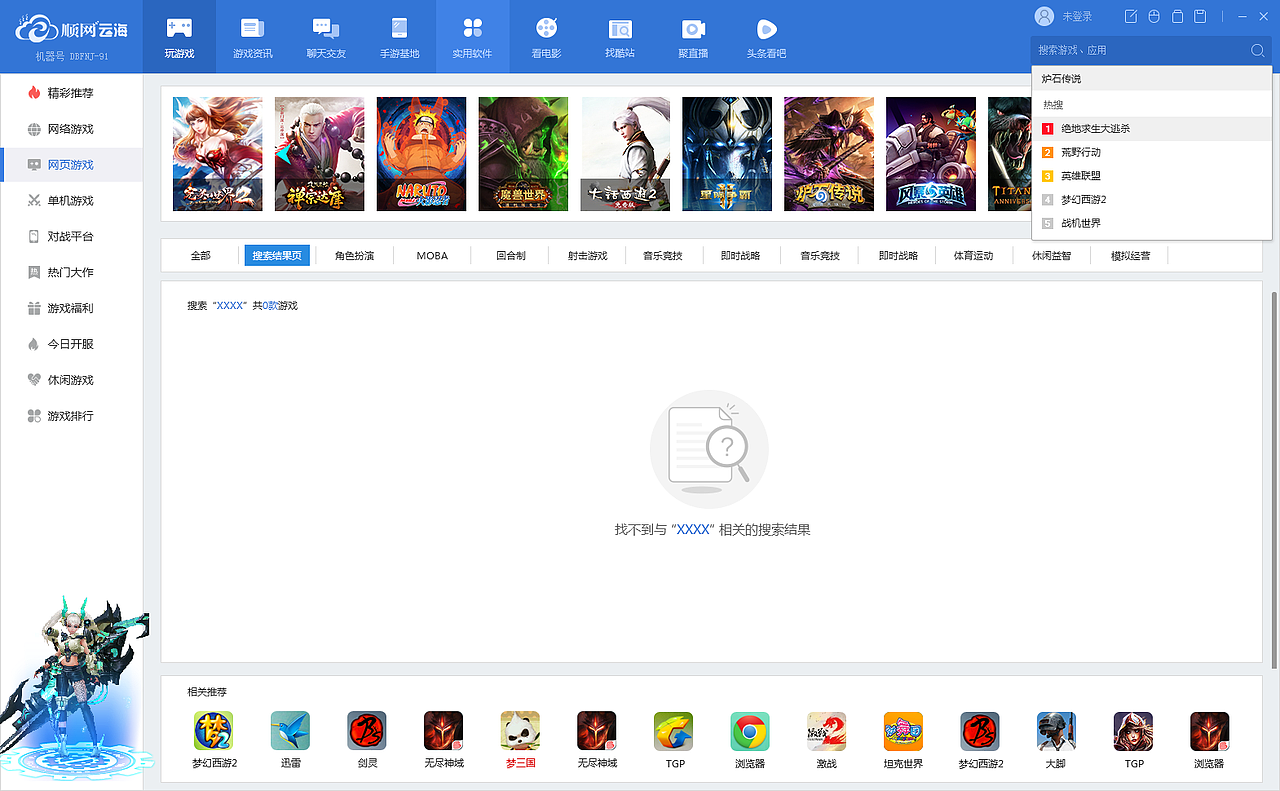The height and width of the screenshot is (791, 1280).
Task: Launch 激战 from related recommendations
Action: tap(827, 740)
